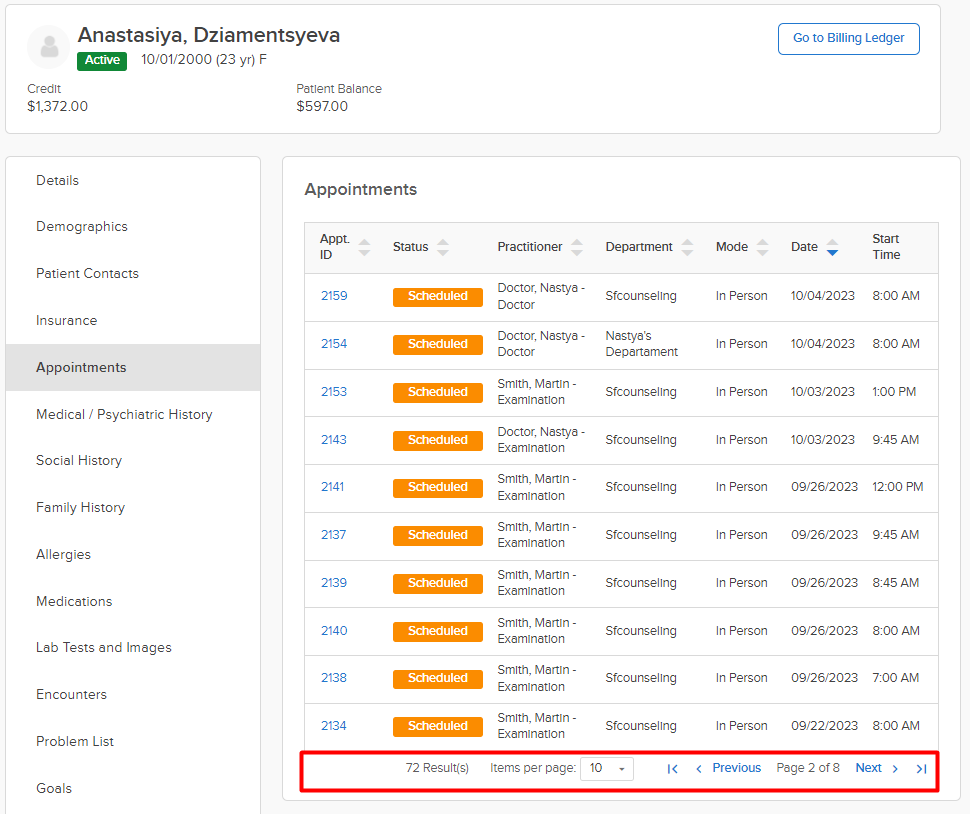The image size is (970, 814).
Task: Open the Demographics section
Action: (x=82, y=226)
